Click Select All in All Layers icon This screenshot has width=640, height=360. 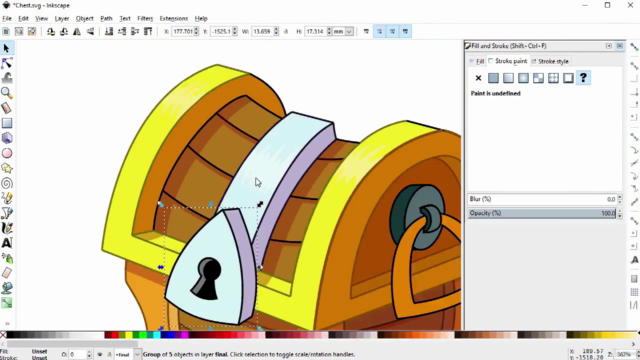(19, 31)
